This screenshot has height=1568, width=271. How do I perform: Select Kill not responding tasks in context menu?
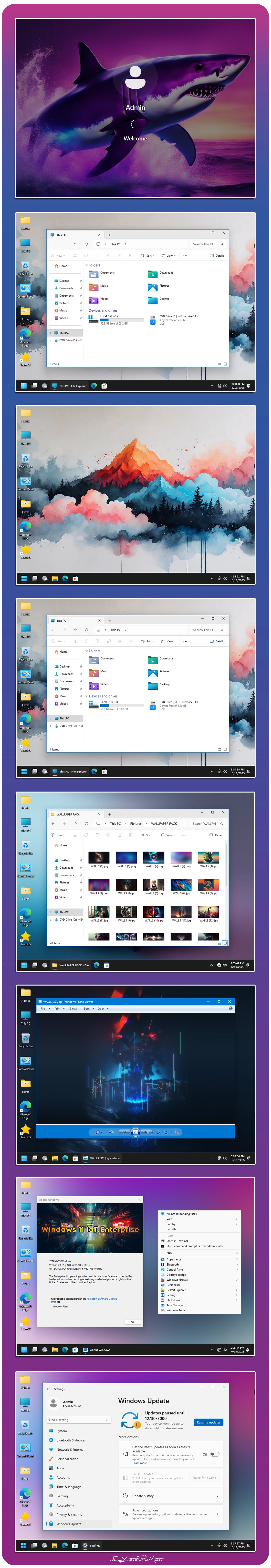200,1214
